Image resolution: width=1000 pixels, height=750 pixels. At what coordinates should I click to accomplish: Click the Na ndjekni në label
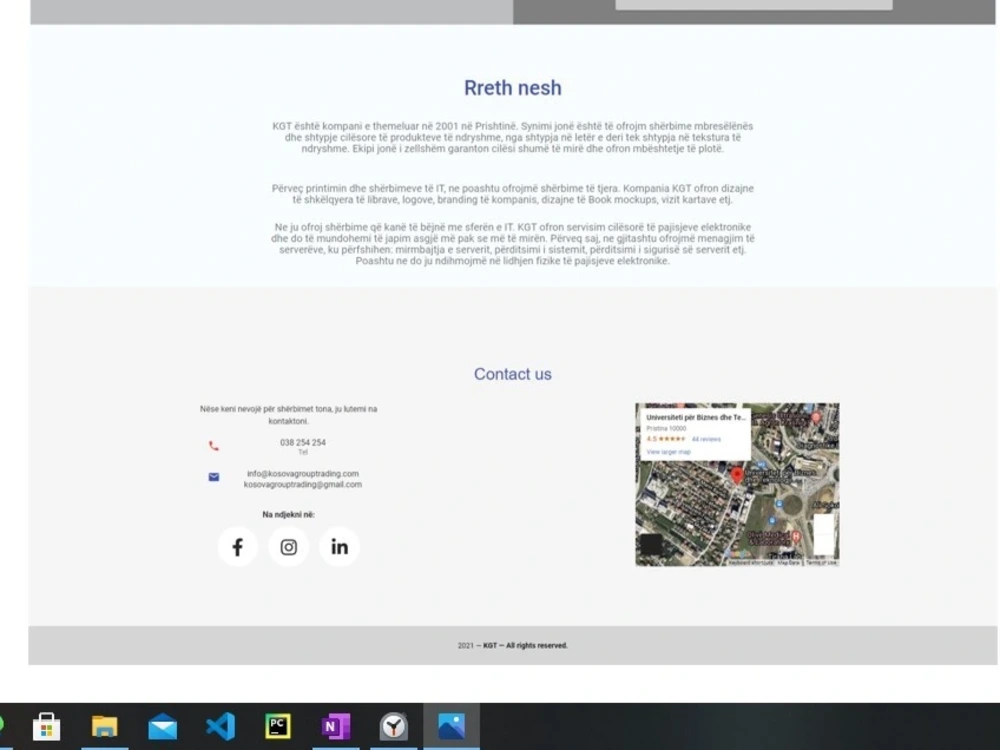coord(288,514)
